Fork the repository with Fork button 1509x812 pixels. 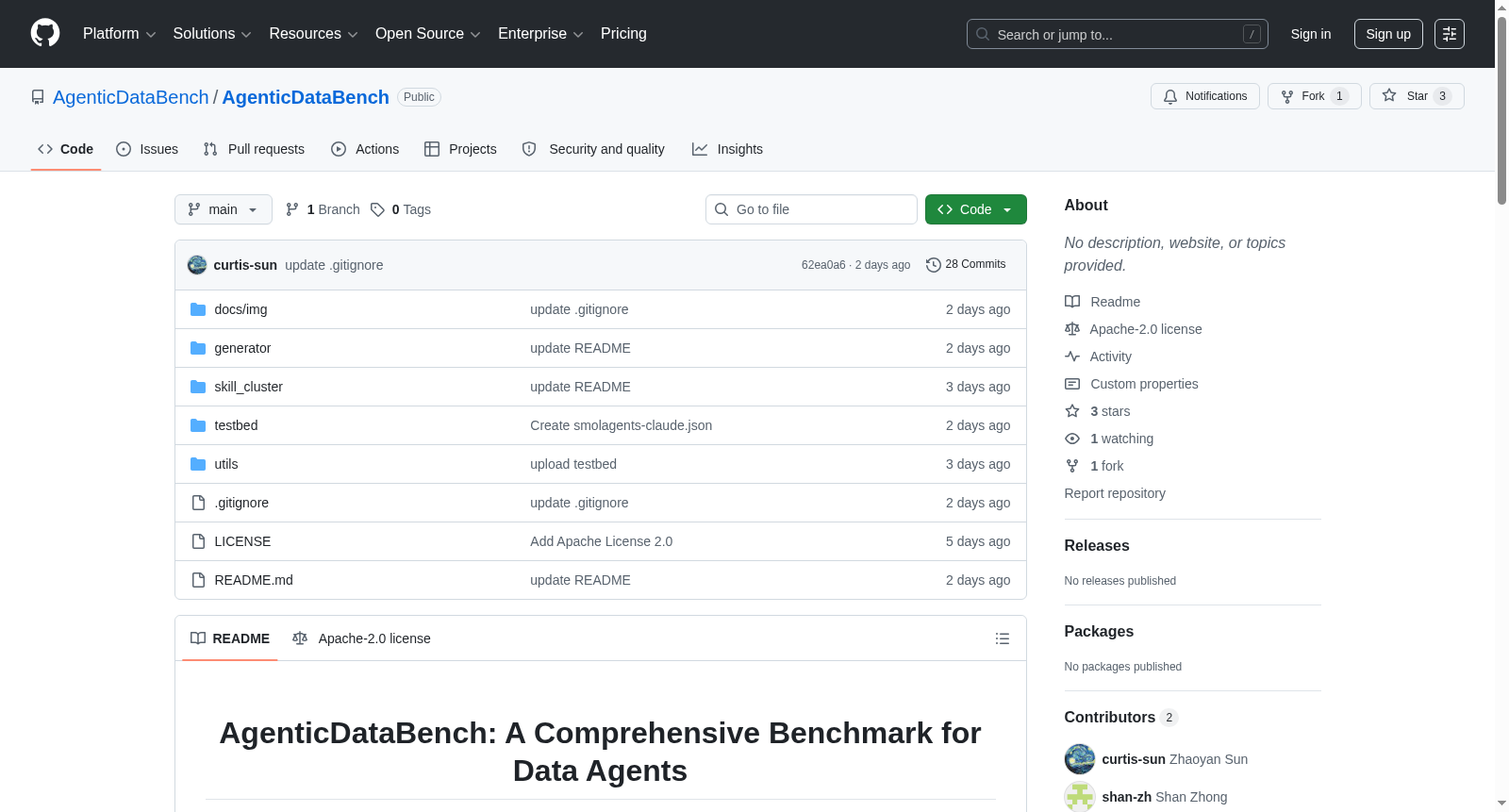(x=1315, y=96)
